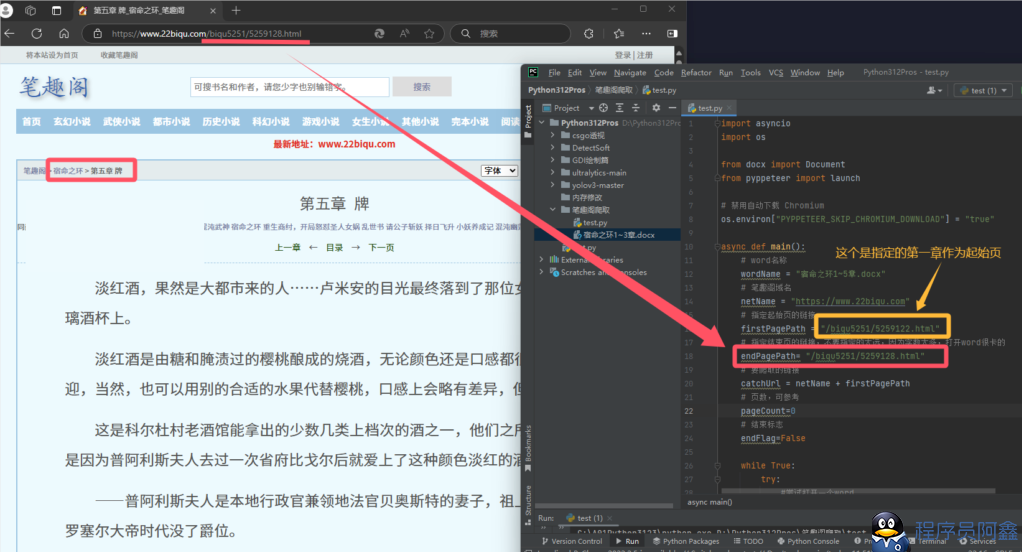The image size is (1022, 552).
Task: Open 玄幻小说 category in site nav
Action: [72, 121]
